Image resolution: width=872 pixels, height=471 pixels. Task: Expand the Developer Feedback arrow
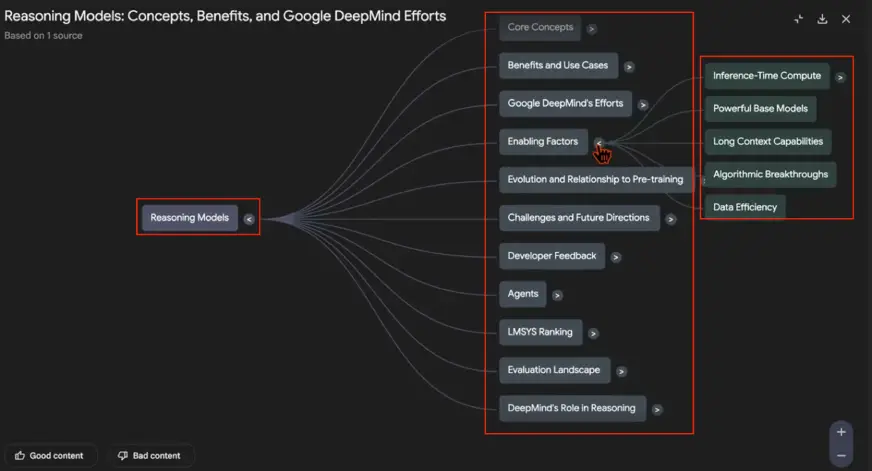[616, 257]
